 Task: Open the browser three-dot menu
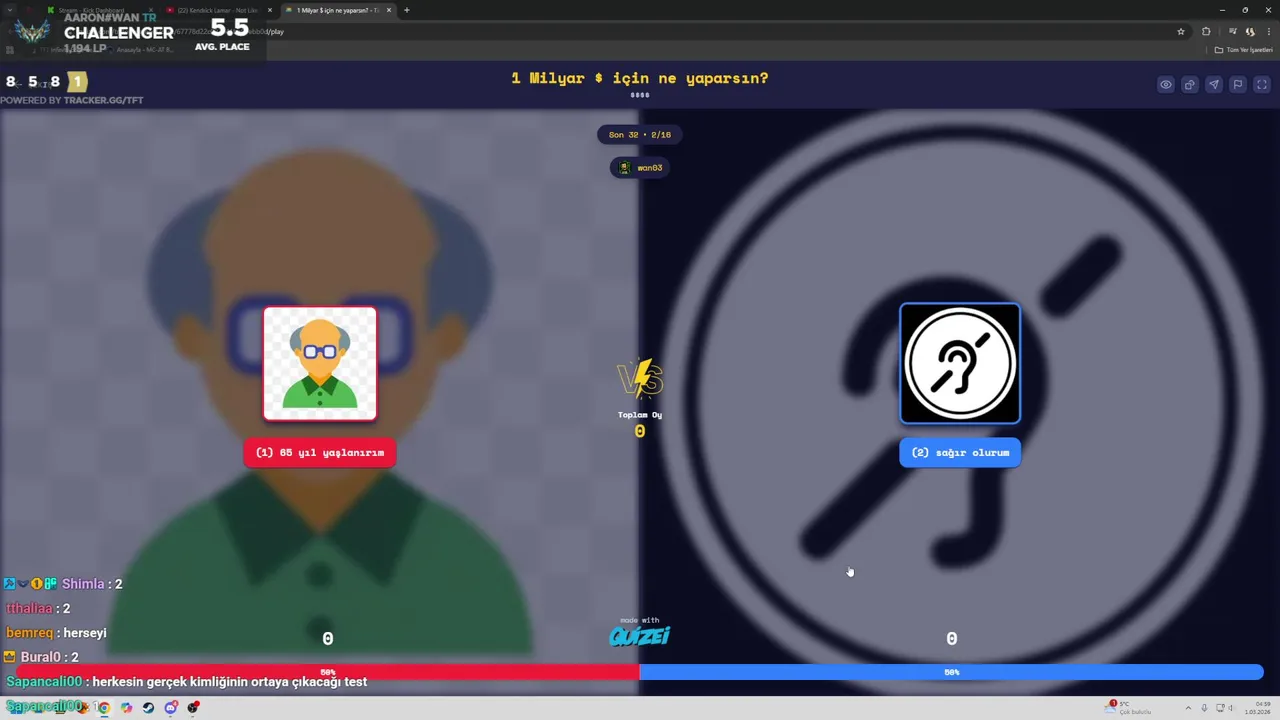(x=1269, y=31)
